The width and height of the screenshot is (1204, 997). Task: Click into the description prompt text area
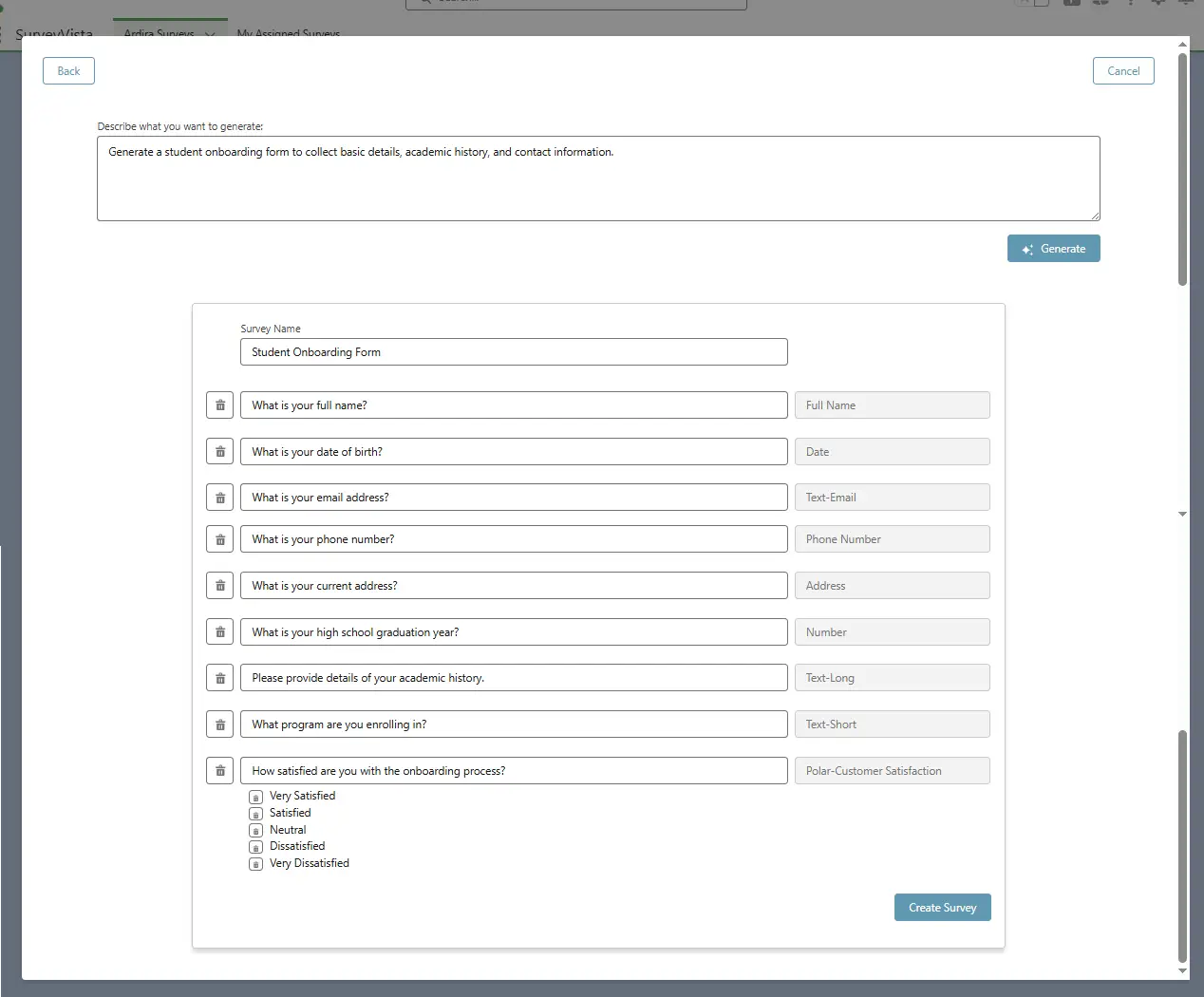(x=597, y=179)
